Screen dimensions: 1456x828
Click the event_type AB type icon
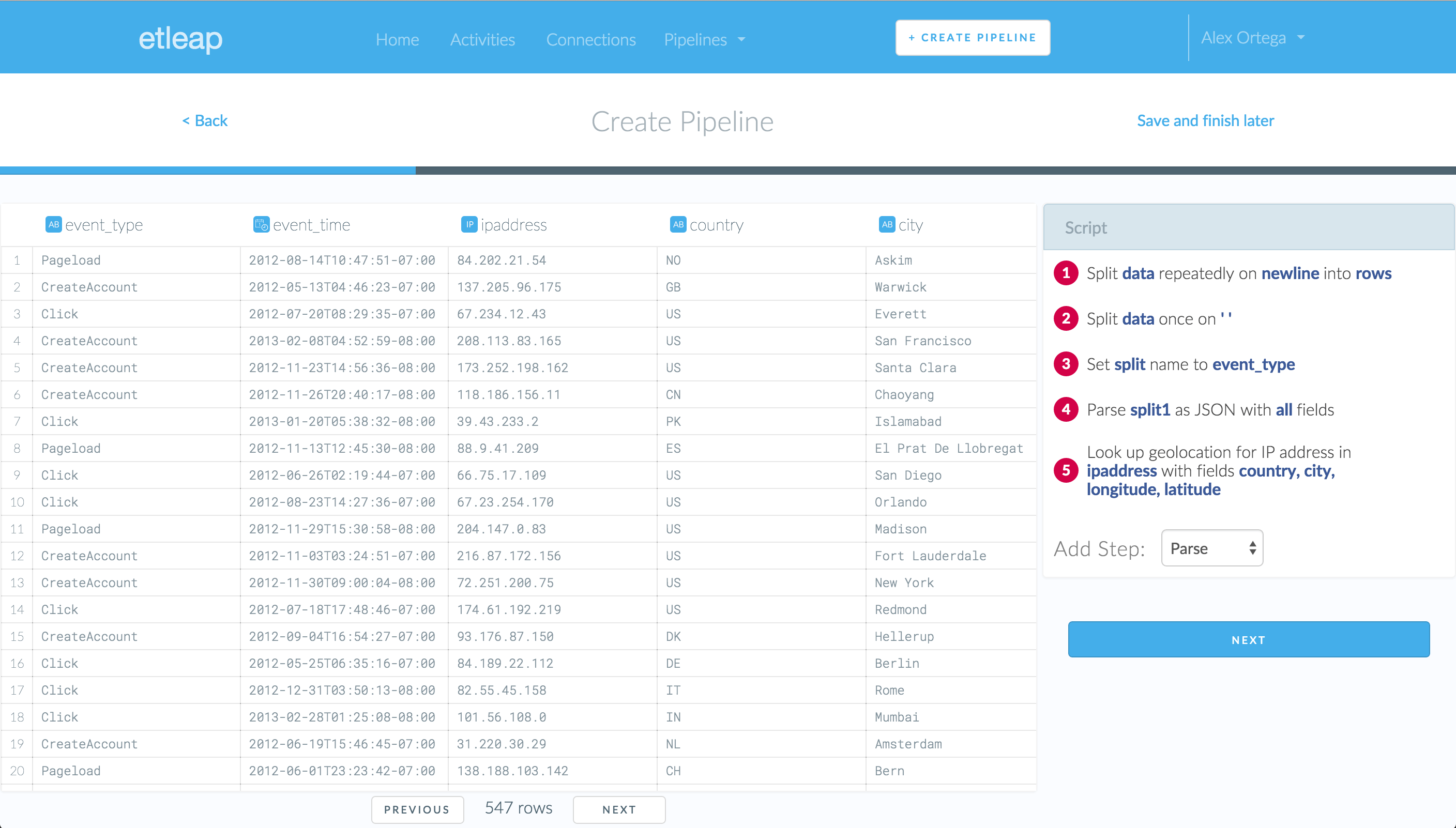(x=53, y=225)
